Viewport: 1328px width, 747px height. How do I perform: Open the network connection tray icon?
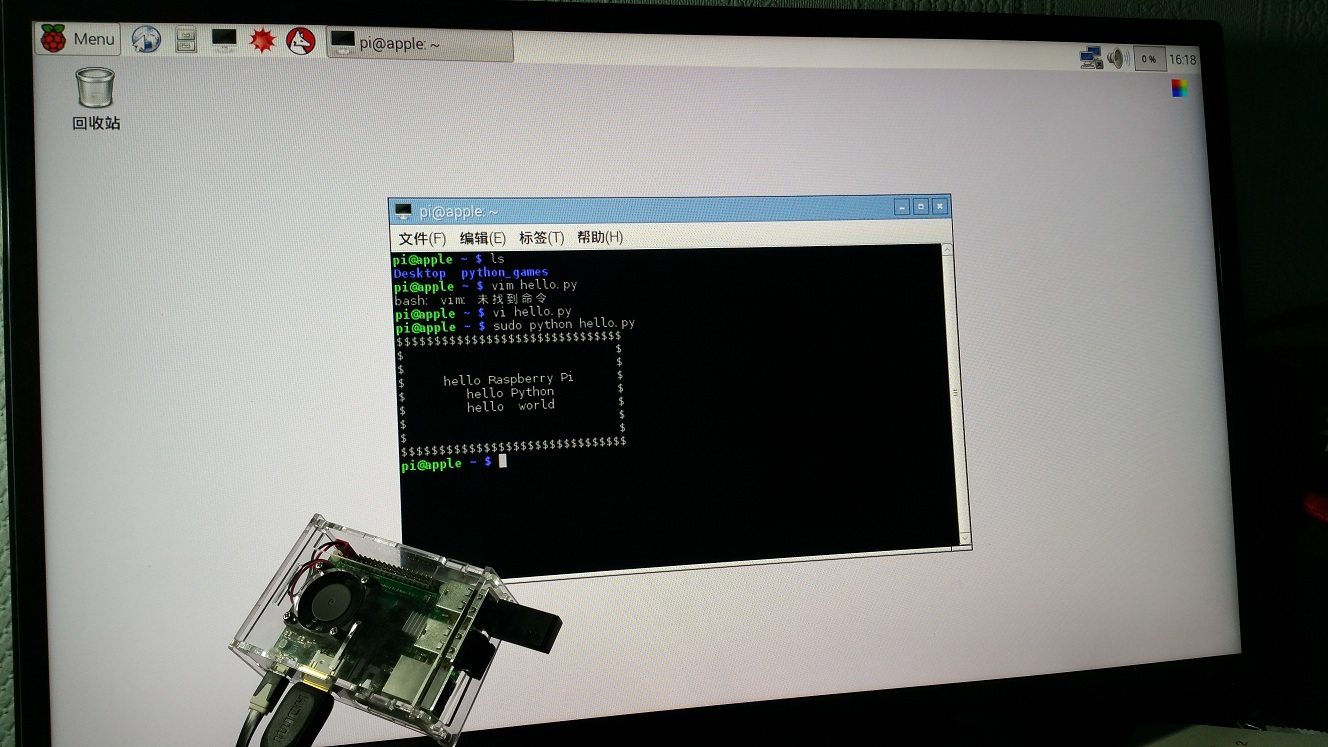(x=1091, y=58)
